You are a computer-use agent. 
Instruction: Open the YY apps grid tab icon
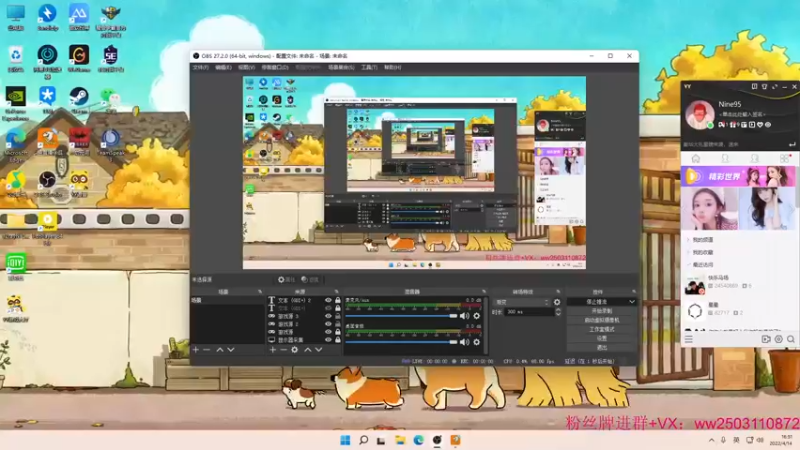784,159
